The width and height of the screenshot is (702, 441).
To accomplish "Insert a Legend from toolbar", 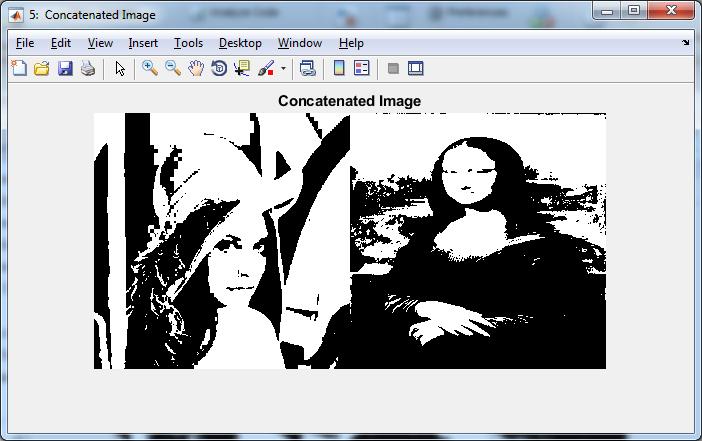I will pos(361,69).
